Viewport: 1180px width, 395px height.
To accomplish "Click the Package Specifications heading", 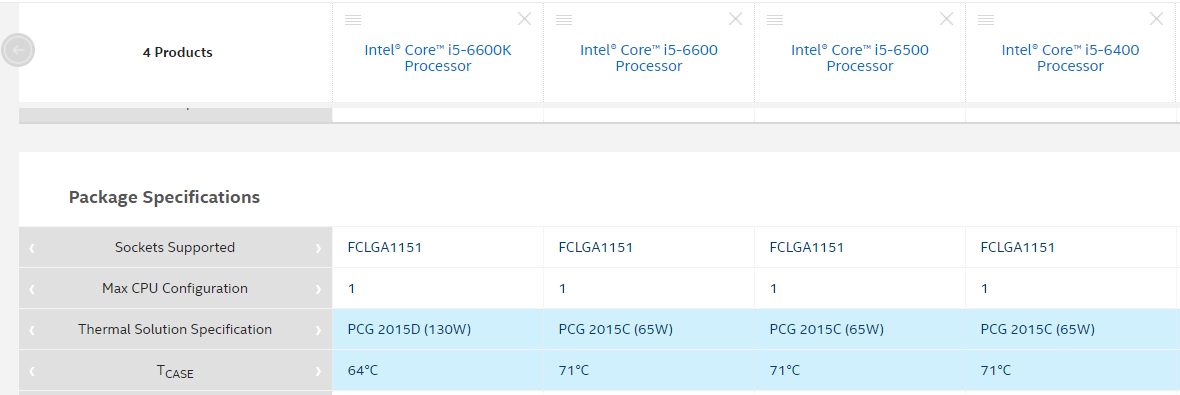I will (x=164, y=197).
